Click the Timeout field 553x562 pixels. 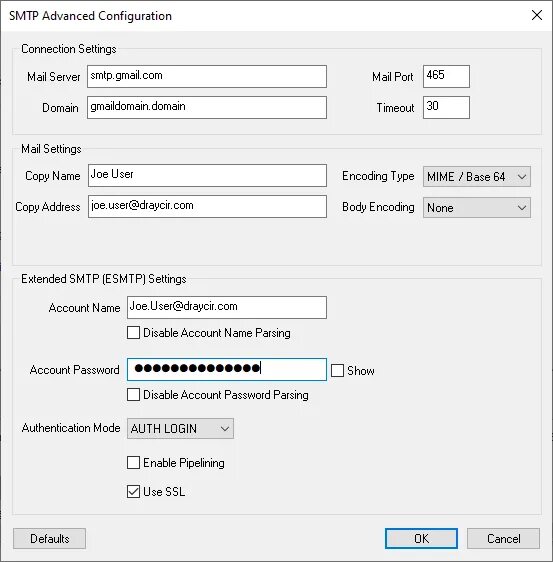(x=446, y=107)
